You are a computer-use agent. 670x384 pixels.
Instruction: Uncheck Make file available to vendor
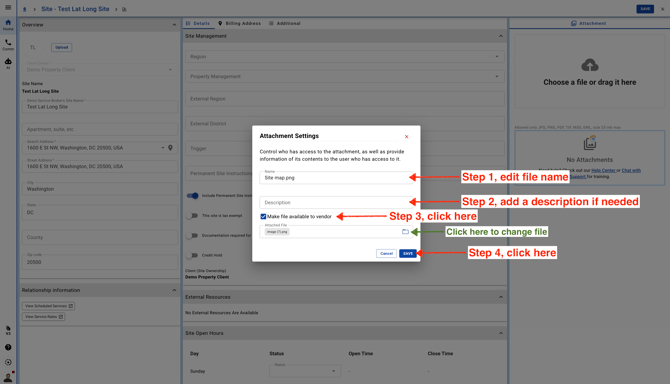click(263, 217)
